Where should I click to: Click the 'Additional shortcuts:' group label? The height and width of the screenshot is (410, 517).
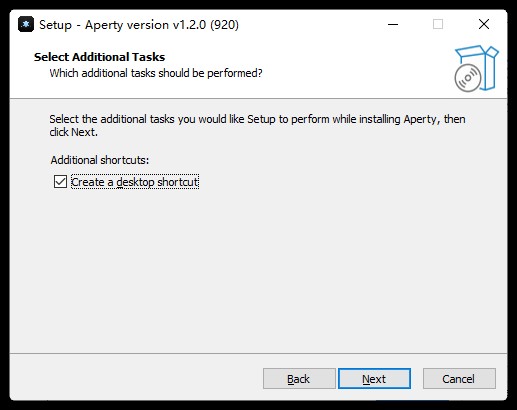tap(100, 160)
